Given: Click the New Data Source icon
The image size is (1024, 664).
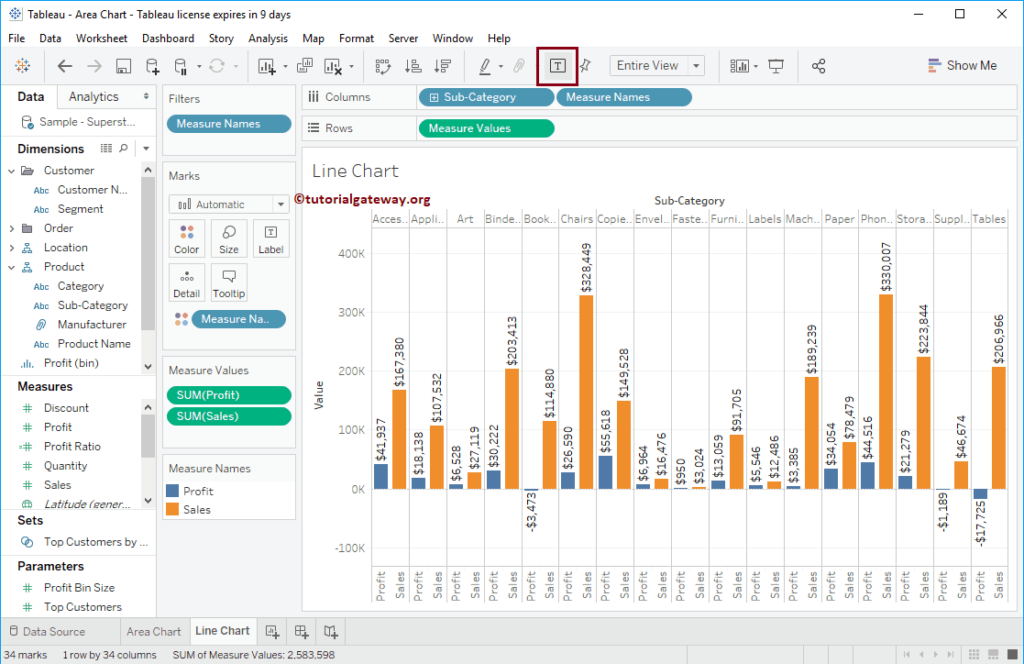Looking at the screenshot, I should [x=152, y=66].
